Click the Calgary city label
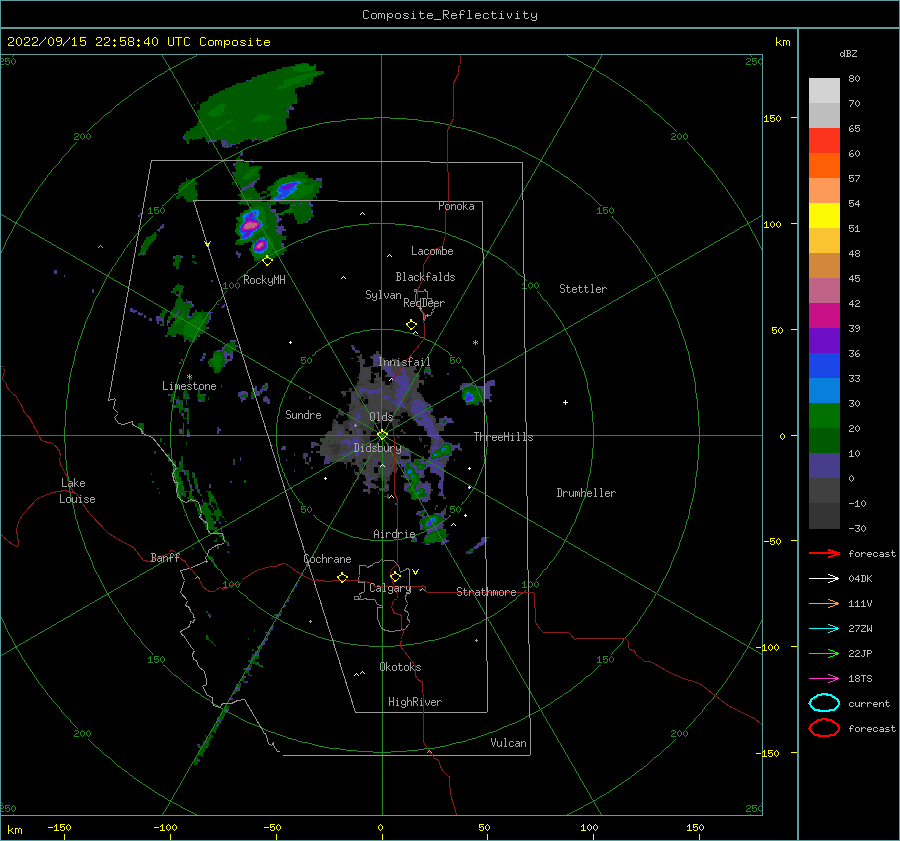900x841 pixels. (390, 588)
